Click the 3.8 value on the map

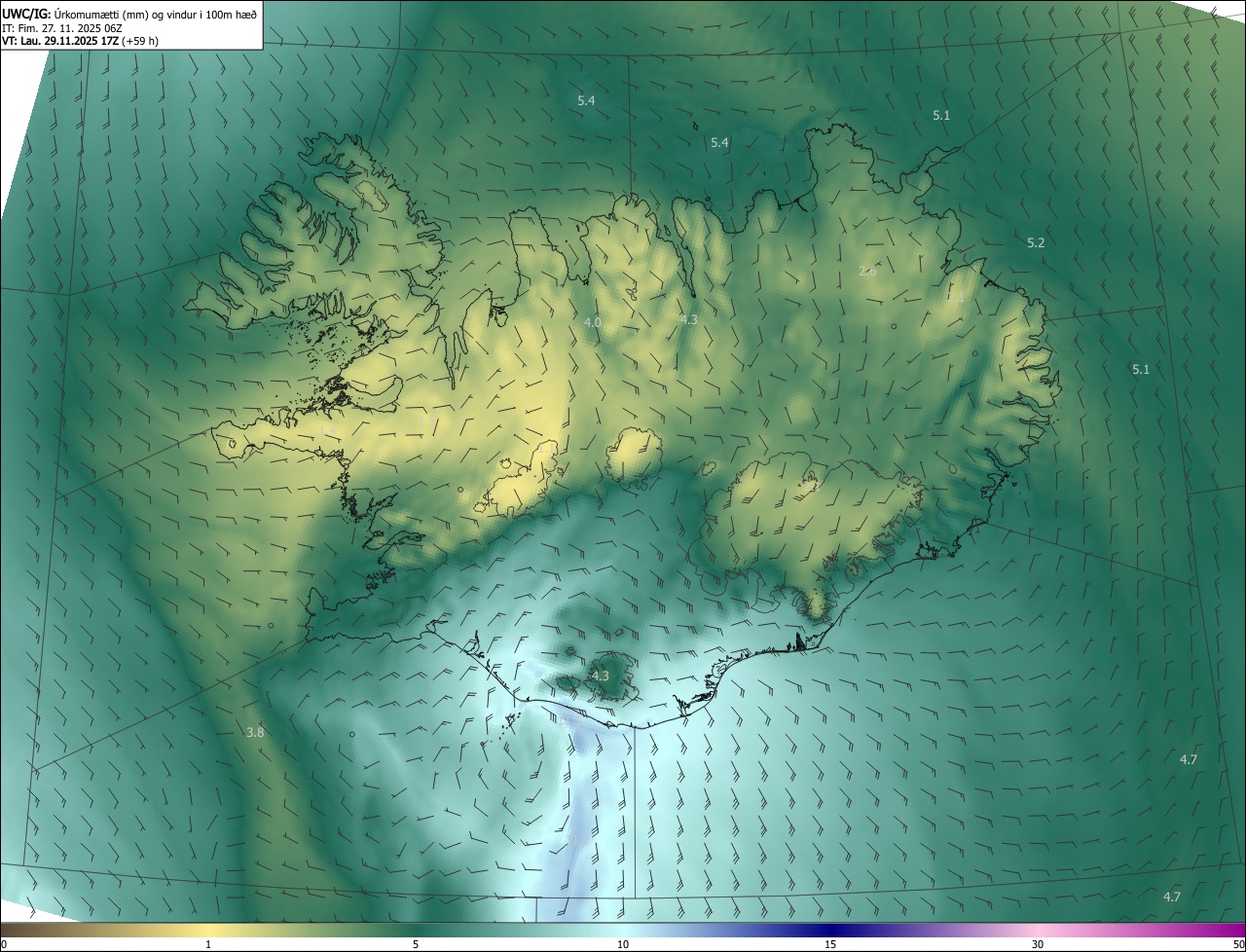click(x=255, y=732)
